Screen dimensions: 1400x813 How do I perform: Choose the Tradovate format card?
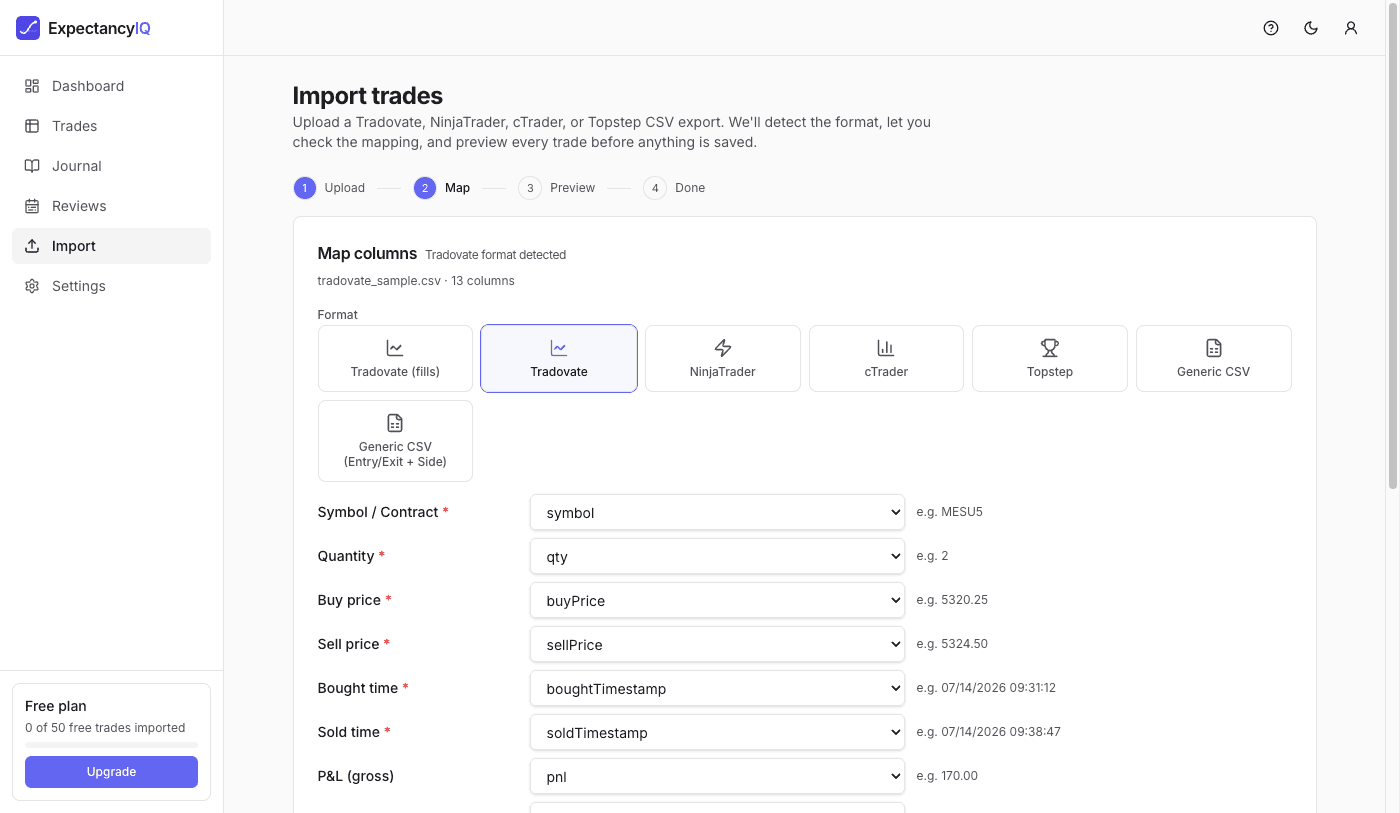(x=559, y=358)
